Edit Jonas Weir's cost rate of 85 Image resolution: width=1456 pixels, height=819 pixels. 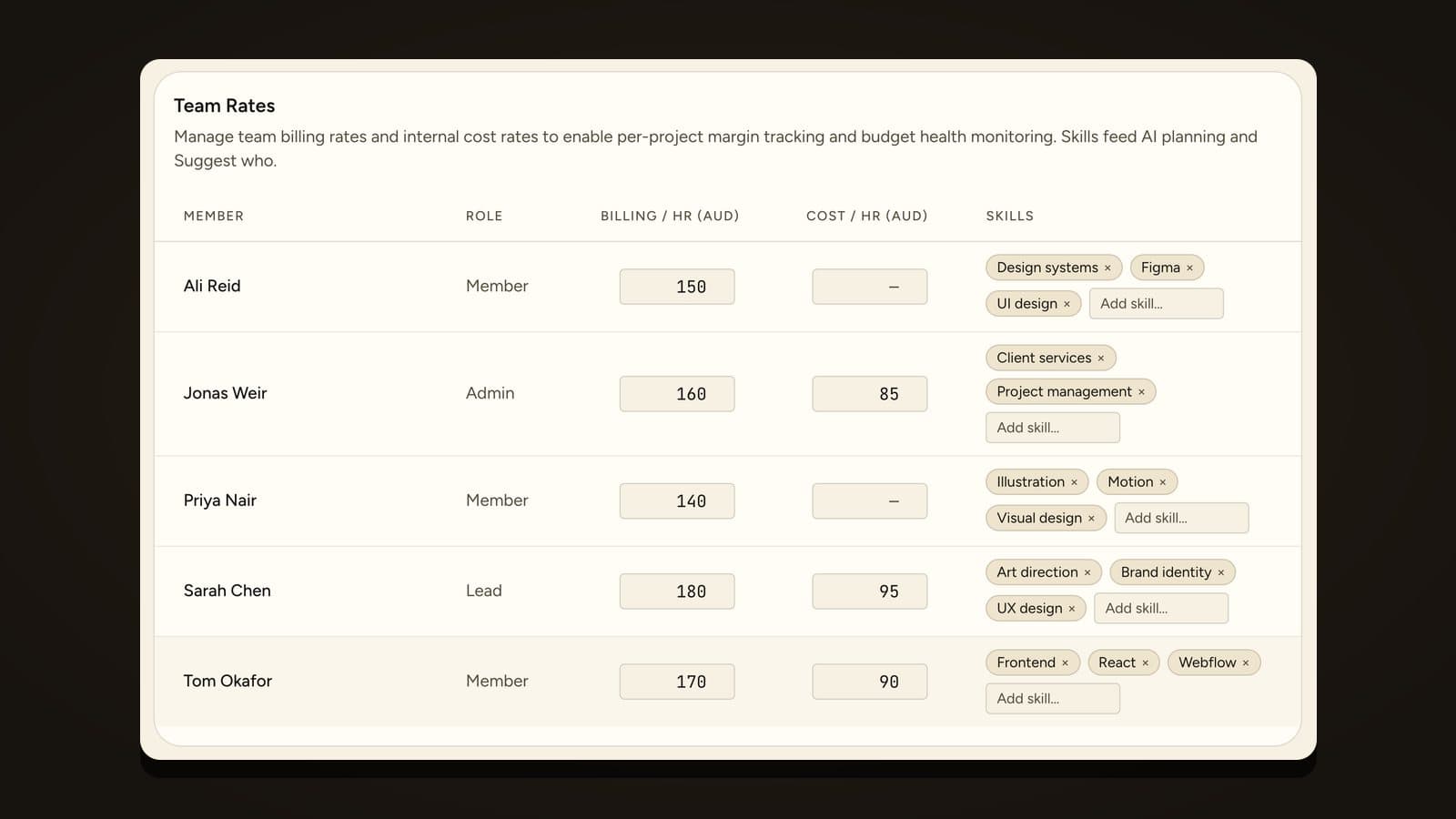pos(870,394)
